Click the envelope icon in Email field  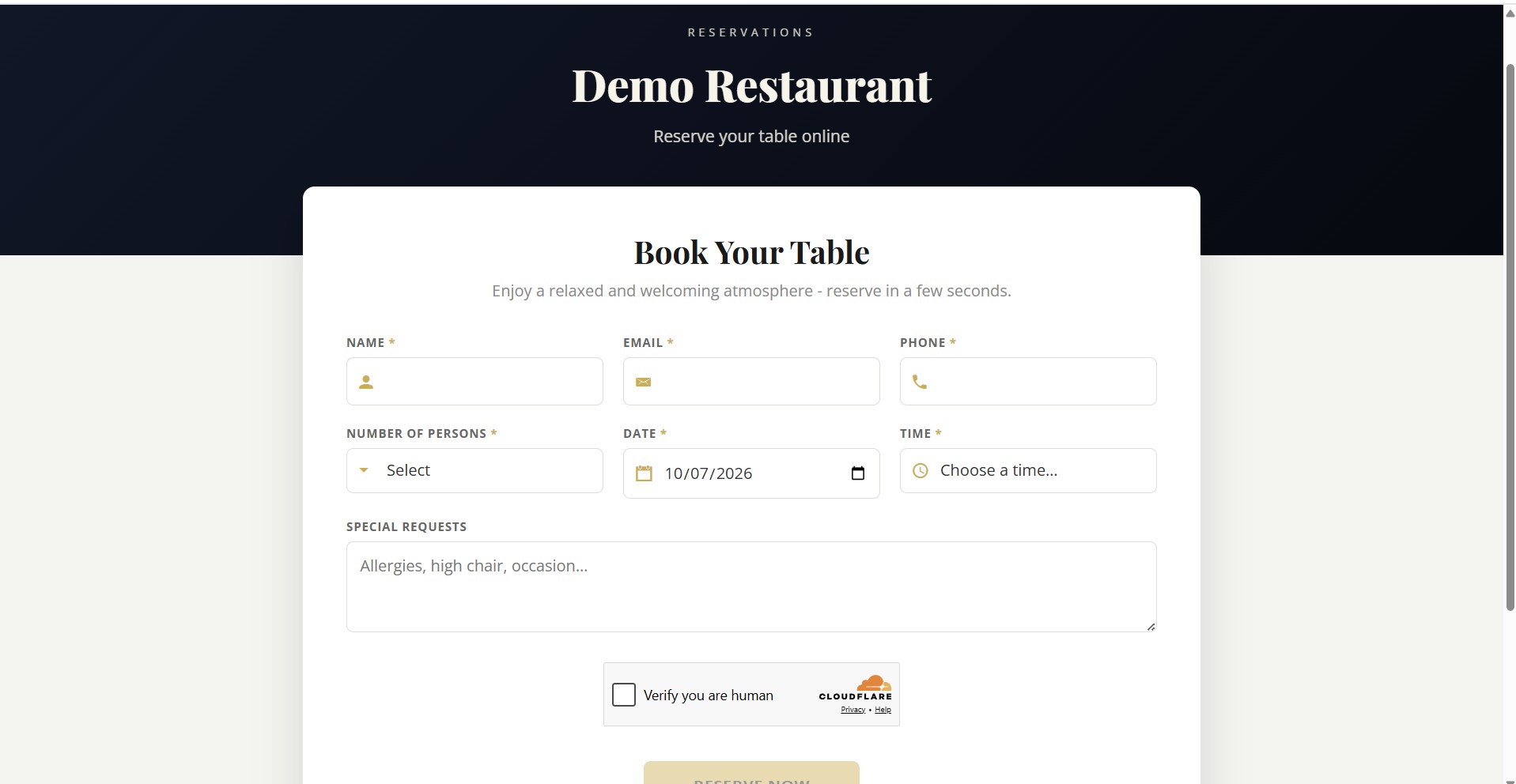point(643,383)
